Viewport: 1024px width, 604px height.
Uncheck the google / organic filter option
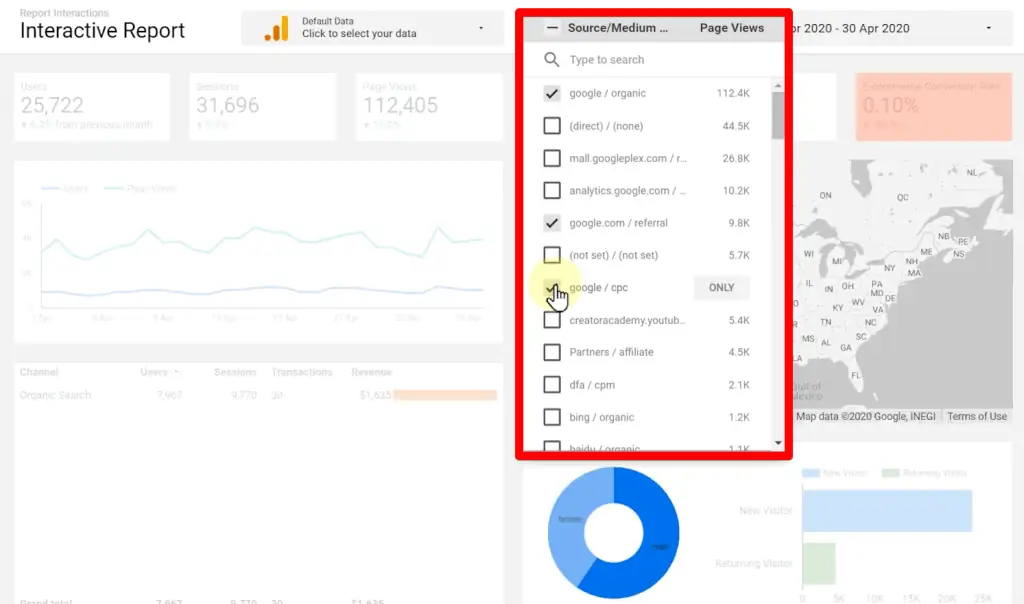tap(551, 92)
